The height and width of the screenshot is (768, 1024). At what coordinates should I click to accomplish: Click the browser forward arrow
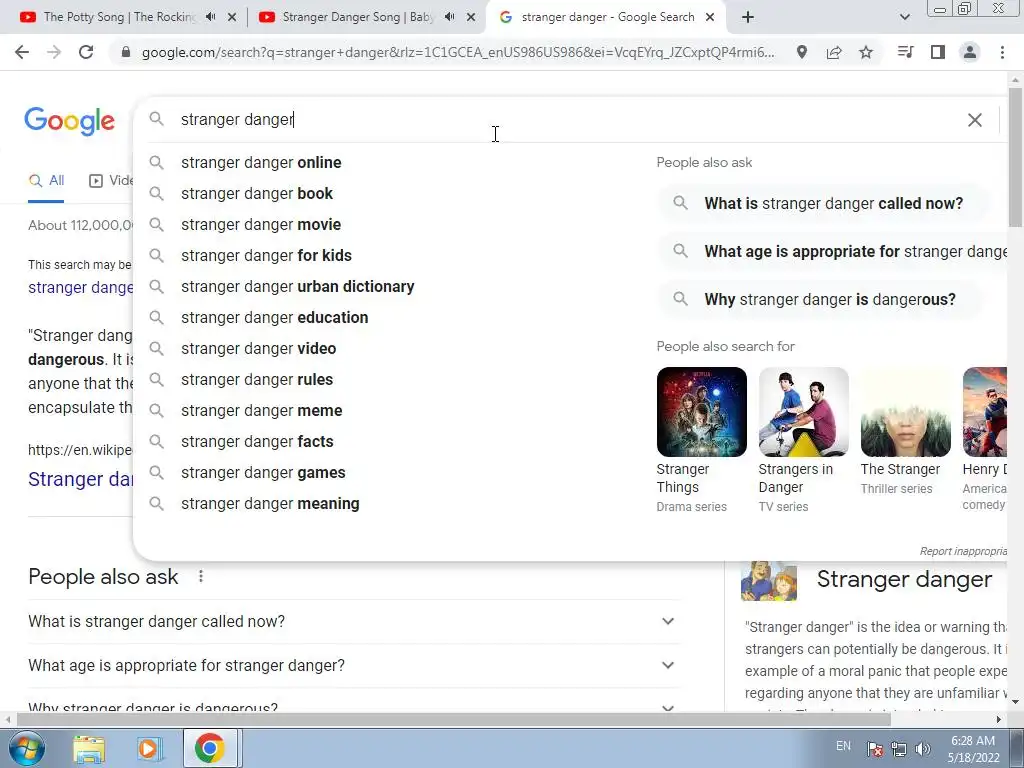[54, 52]
